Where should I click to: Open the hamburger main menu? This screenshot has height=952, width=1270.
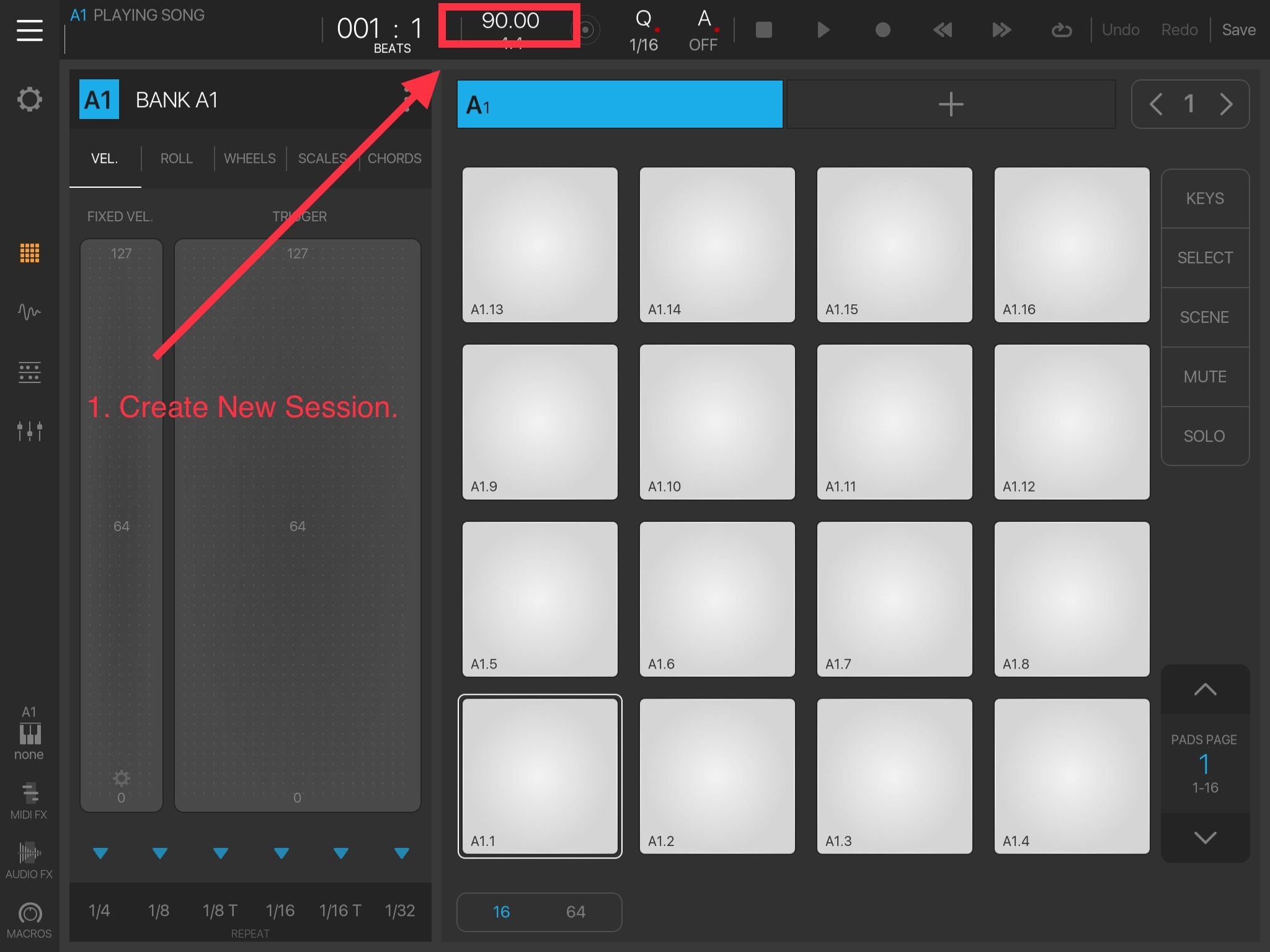tap(29, 30)
